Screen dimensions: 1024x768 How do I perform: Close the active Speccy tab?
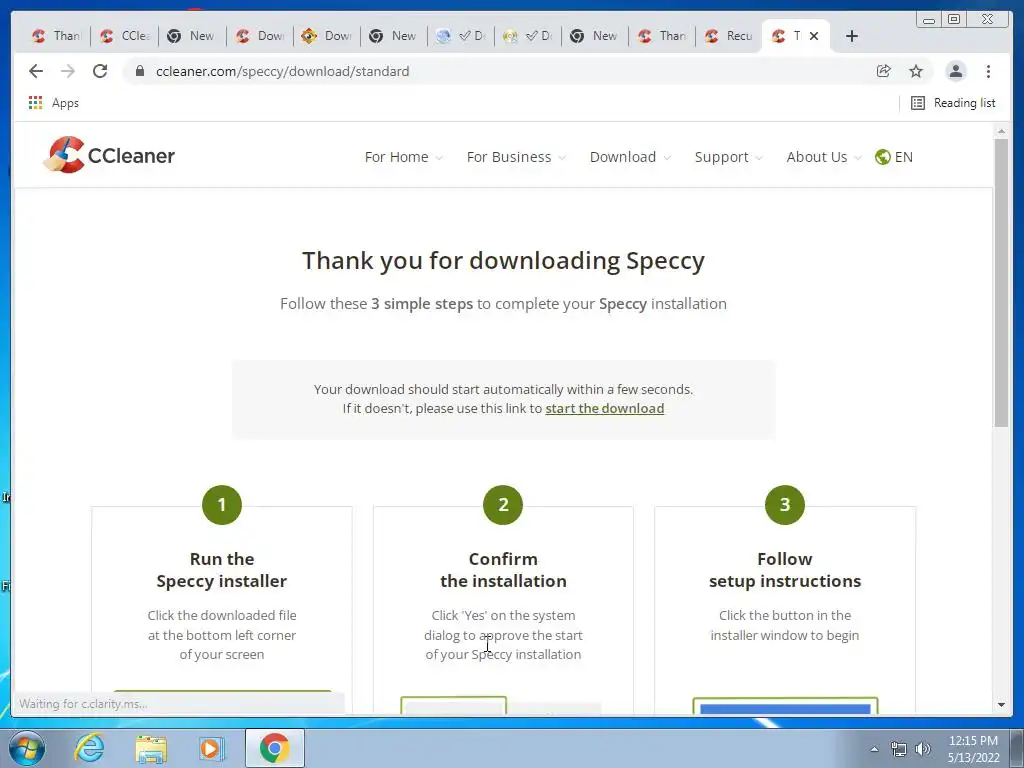coord(814,36)
